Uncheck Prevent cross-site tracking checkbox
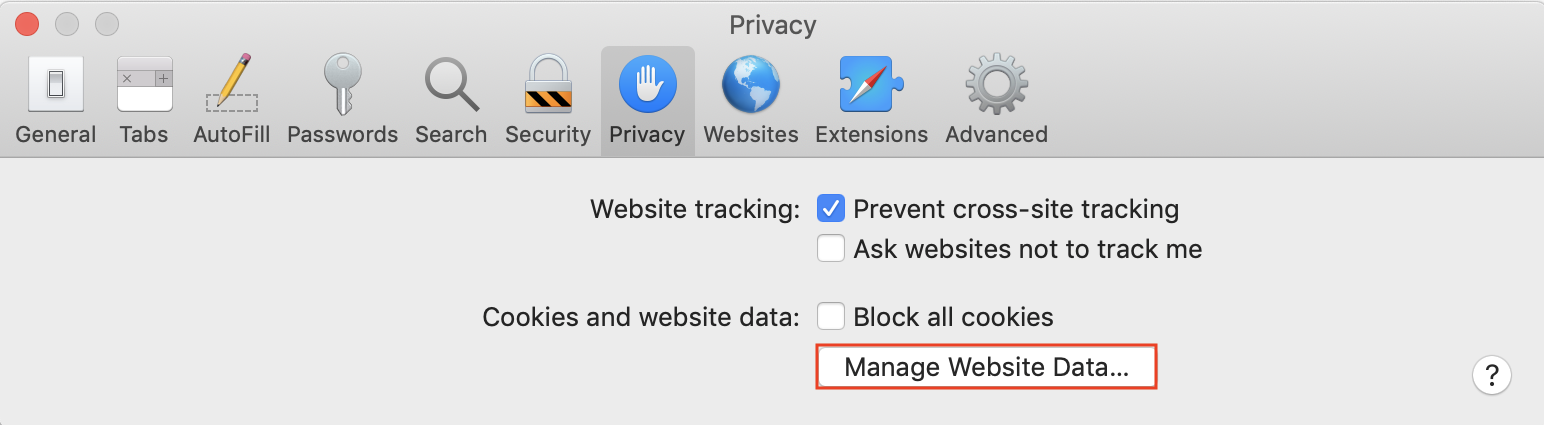1544x425 pixels. pyautogui.click(x=832, y=209)
